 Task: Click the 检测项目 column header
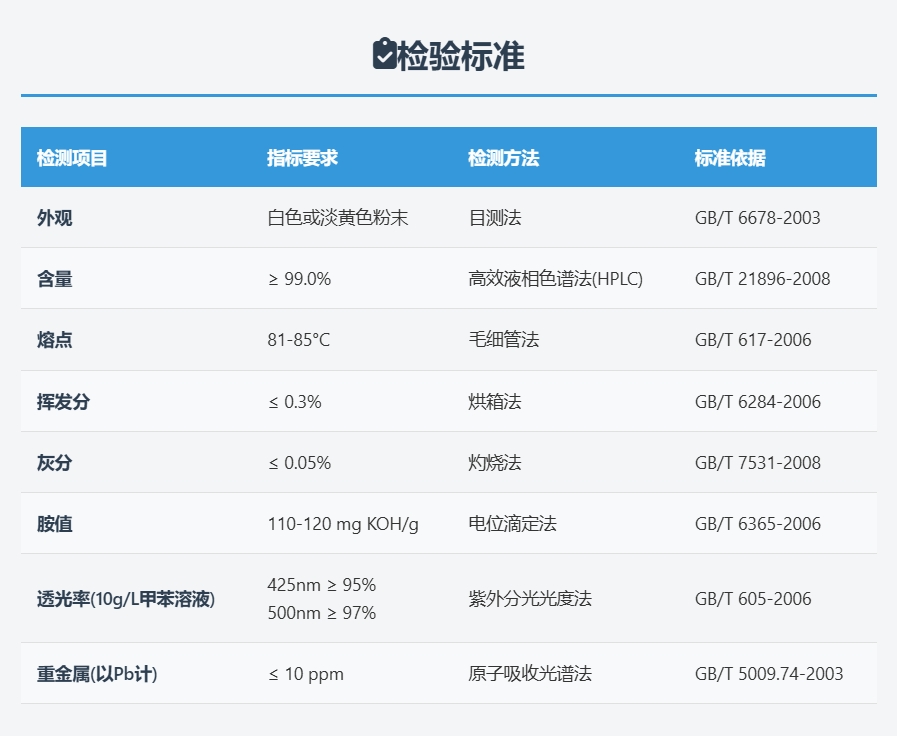72,158
